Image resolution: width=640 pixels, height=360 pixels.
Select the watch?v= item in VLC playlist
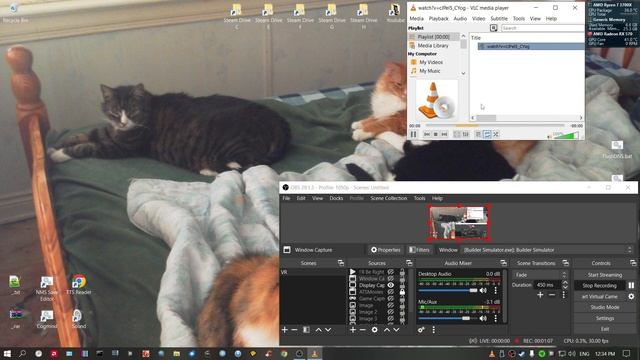531,47
